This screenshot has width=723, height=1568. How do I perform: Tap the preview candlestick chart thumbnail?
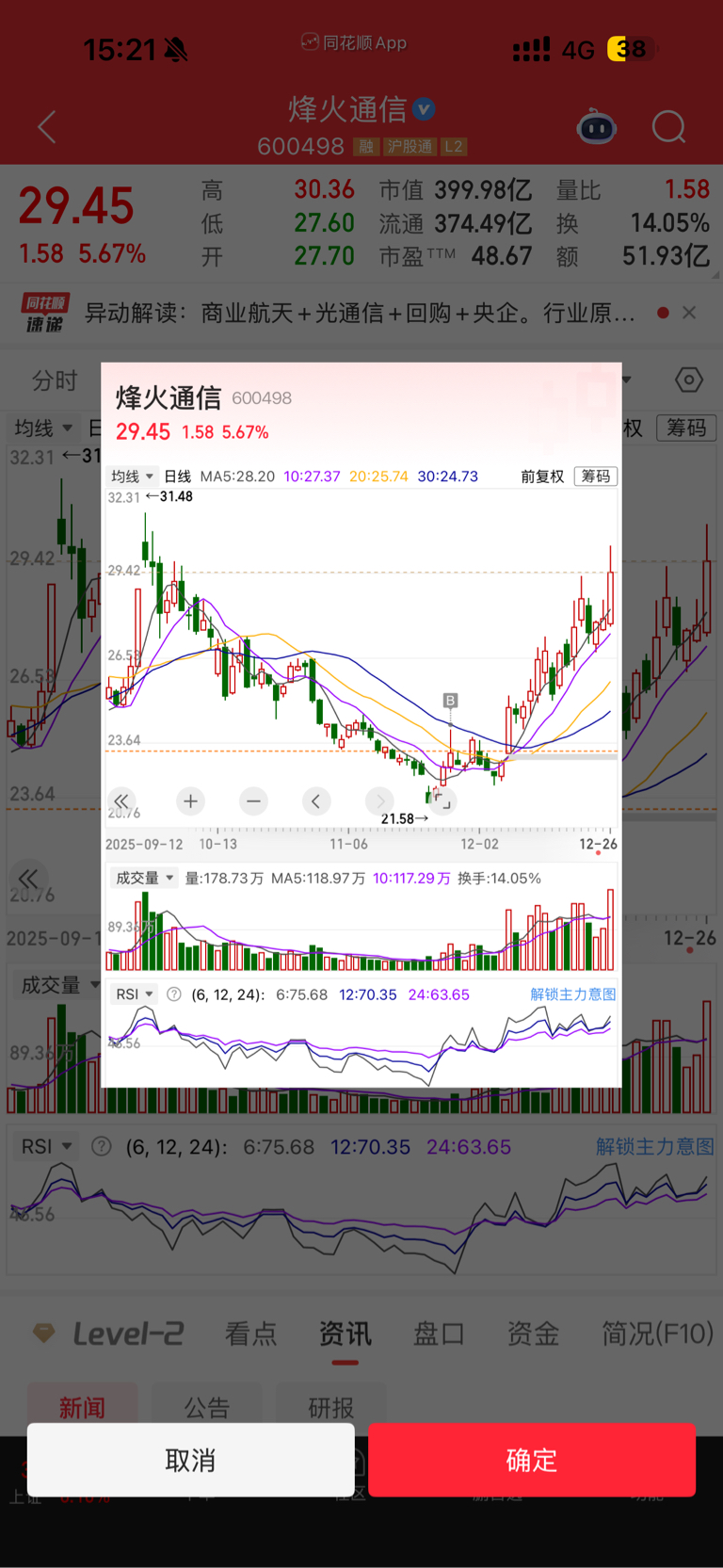[x=361, y=659]
